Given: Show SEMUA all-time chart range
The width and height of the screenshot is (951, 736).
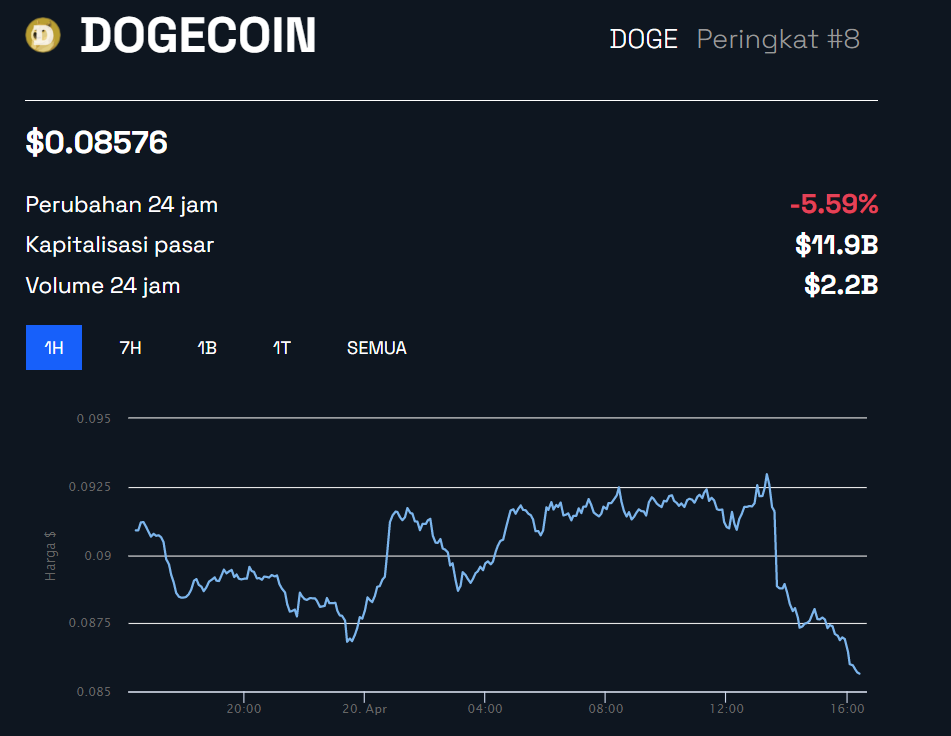Looking at the screenshot, I should click(377, 348).
